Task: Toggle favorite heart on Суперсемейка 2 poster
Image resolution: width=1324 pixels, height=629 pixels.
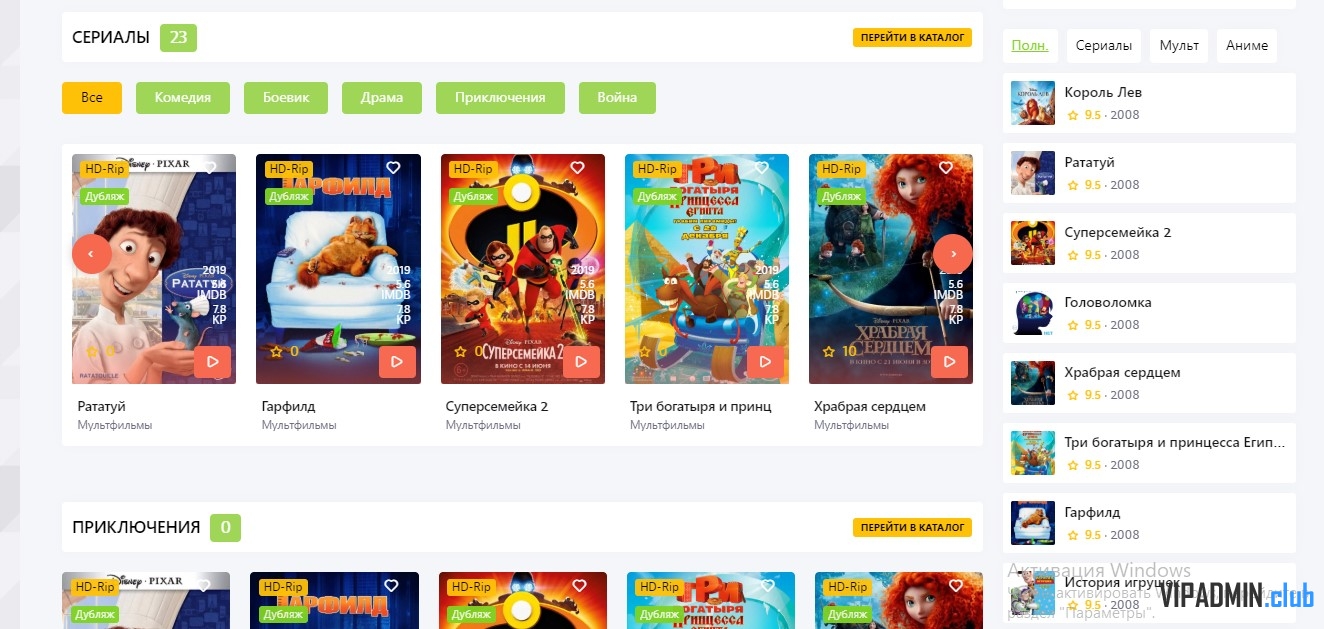Action: point(577,168)
